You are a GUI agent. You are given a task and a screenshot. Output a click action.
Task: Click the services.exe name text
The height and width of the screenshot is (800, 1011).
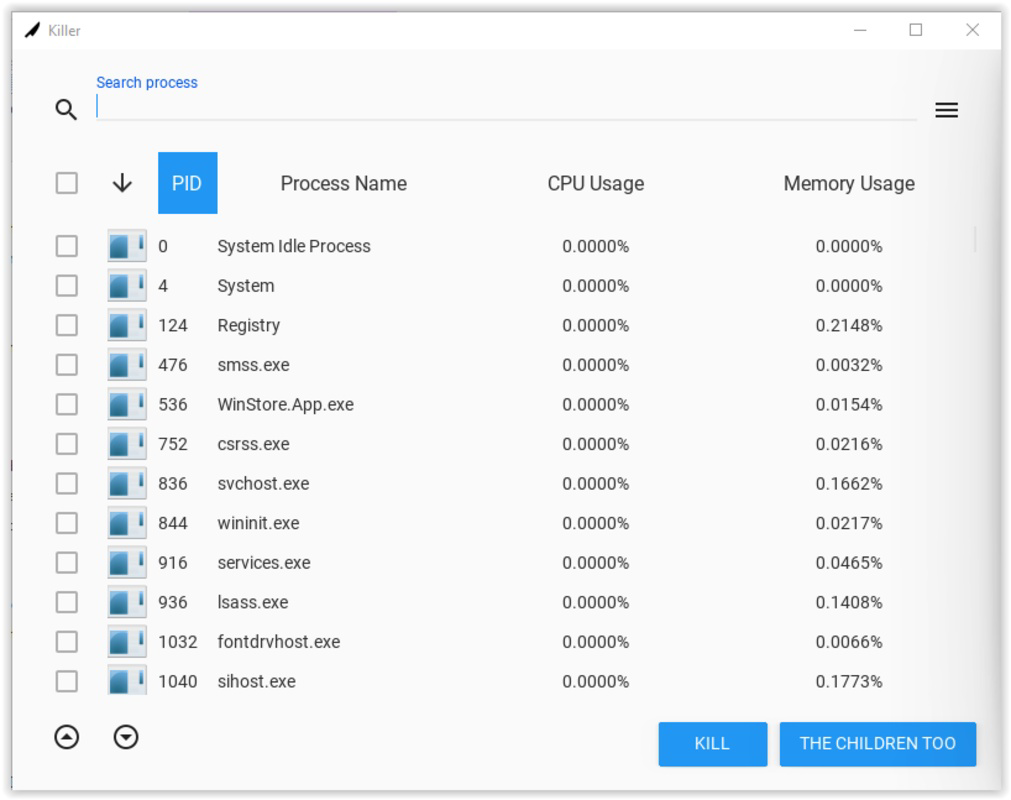click(264, 563)
